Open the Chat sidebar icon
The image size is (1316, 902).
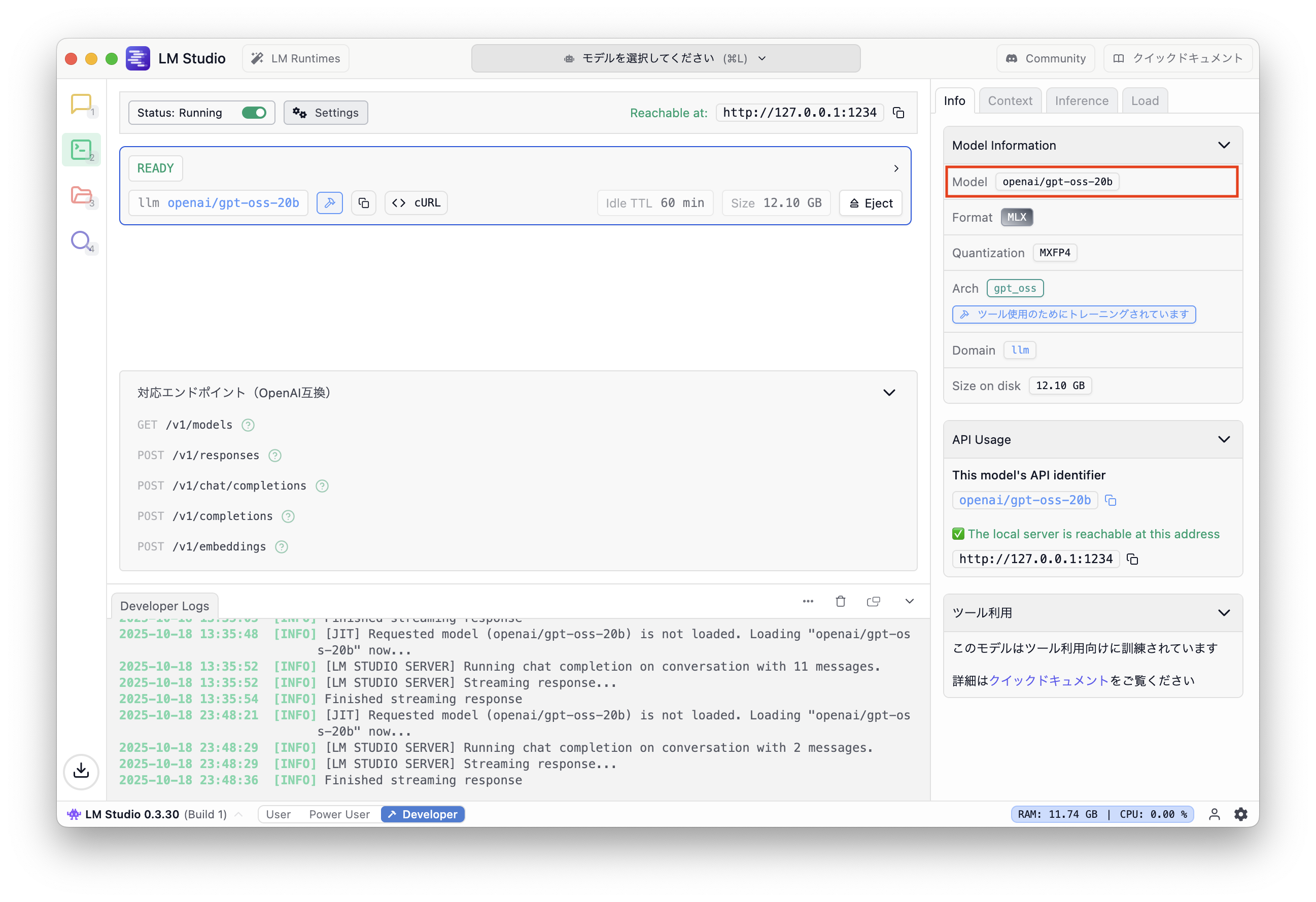81,103
